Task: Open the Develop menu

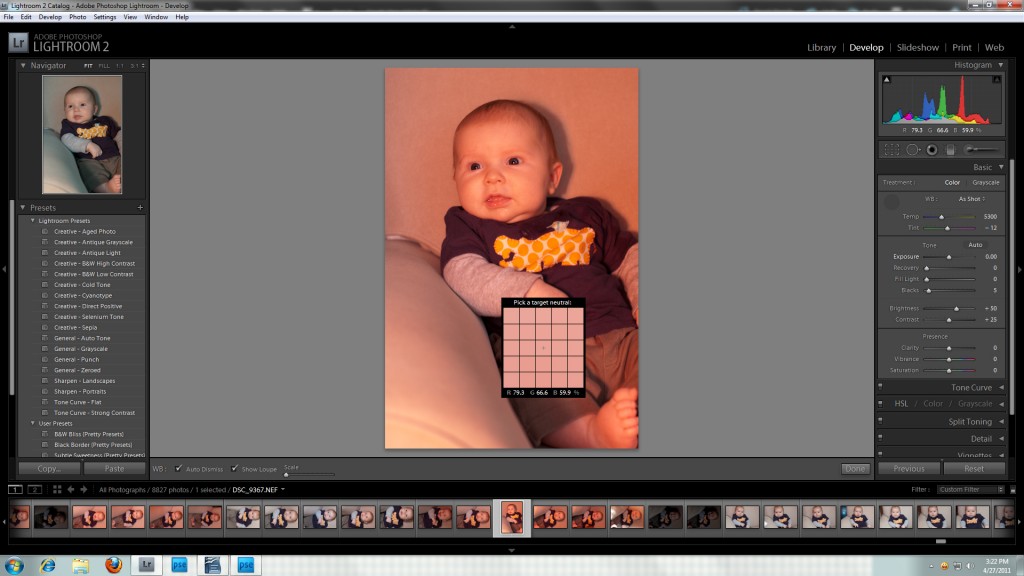Action: [50, 17]
